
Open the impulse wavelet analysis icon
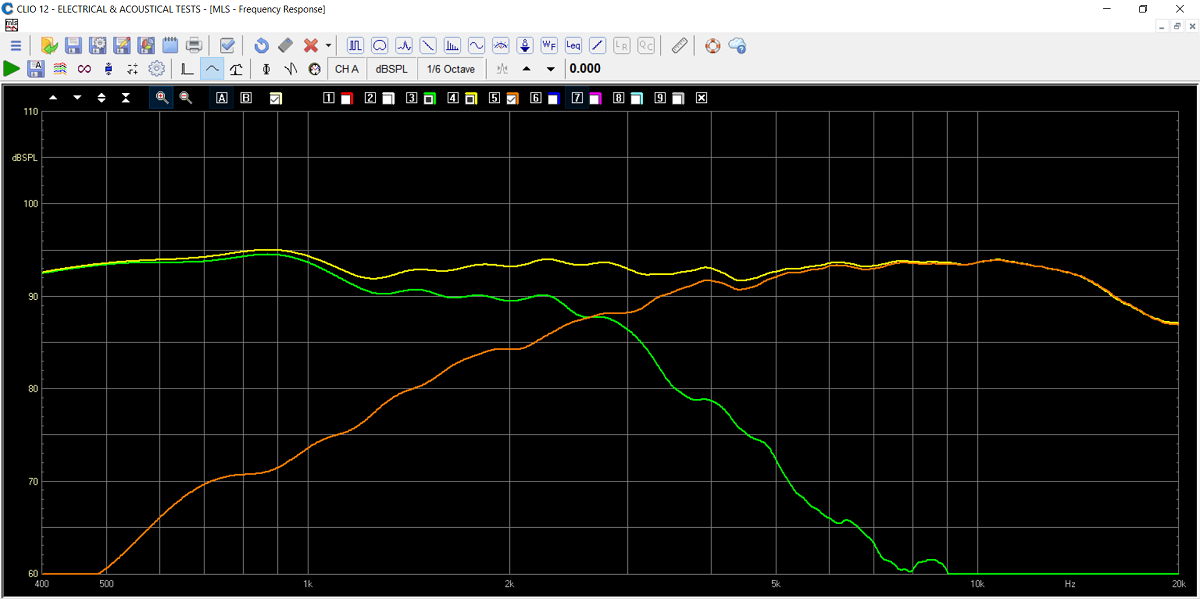coord(404,45)
